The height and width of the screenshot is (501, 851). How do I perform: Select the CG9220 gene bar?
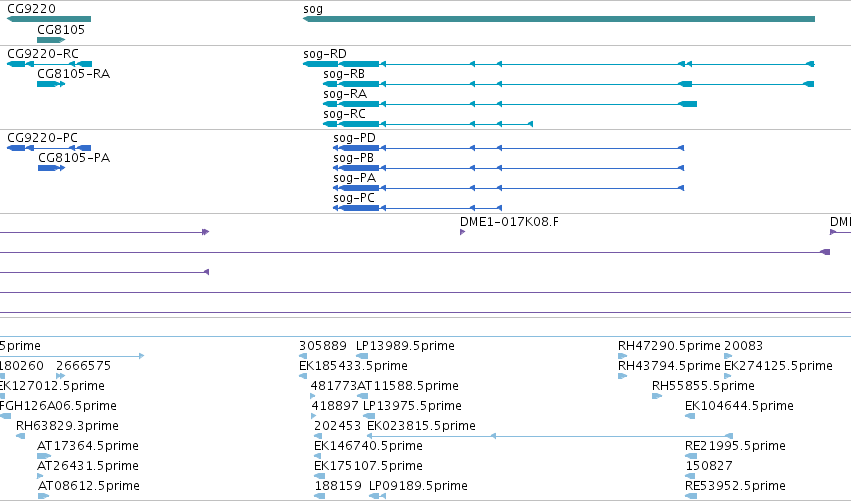(49, 19)
